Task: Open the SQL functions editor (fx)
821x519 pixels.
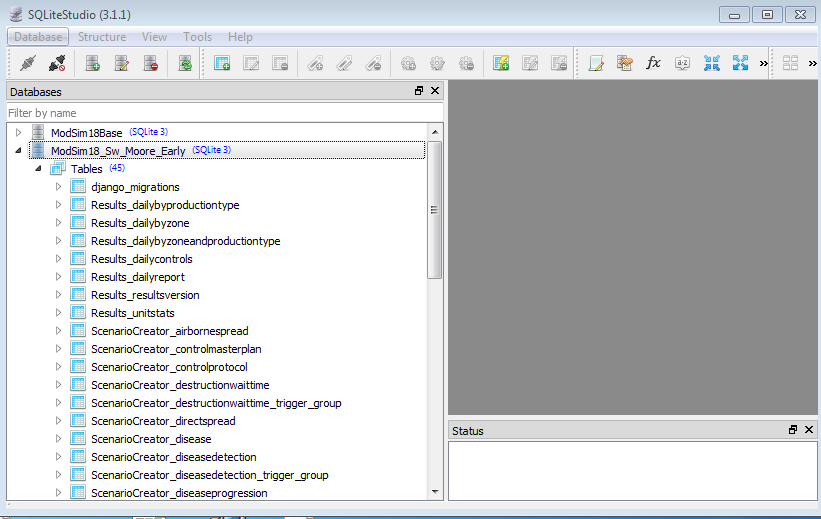Action: point(653,64)
